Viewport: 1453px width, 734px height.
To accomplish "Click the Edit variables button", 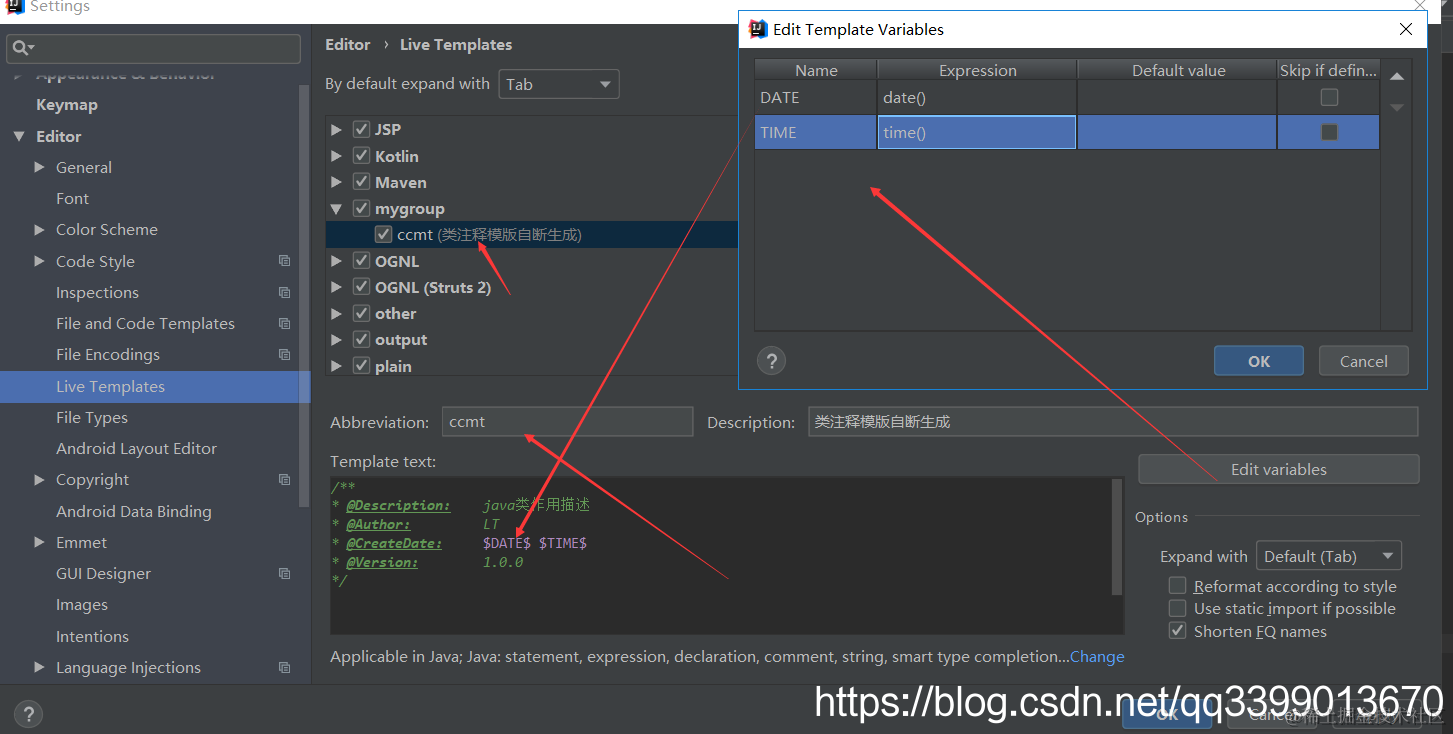I will pyautogui.click(x=1279, y=469).
